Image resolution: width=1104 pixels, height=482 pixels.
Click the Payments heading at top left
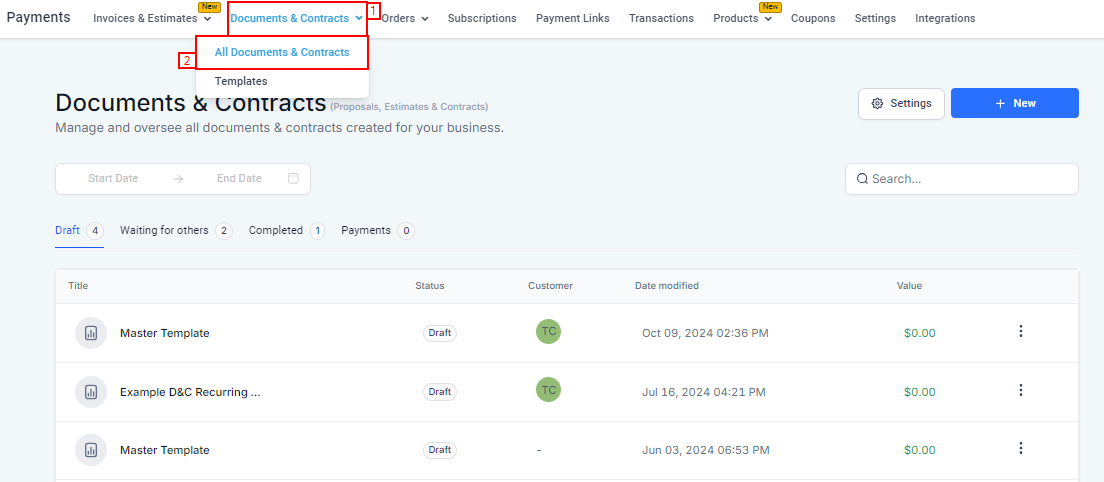(x=39, y=18)
